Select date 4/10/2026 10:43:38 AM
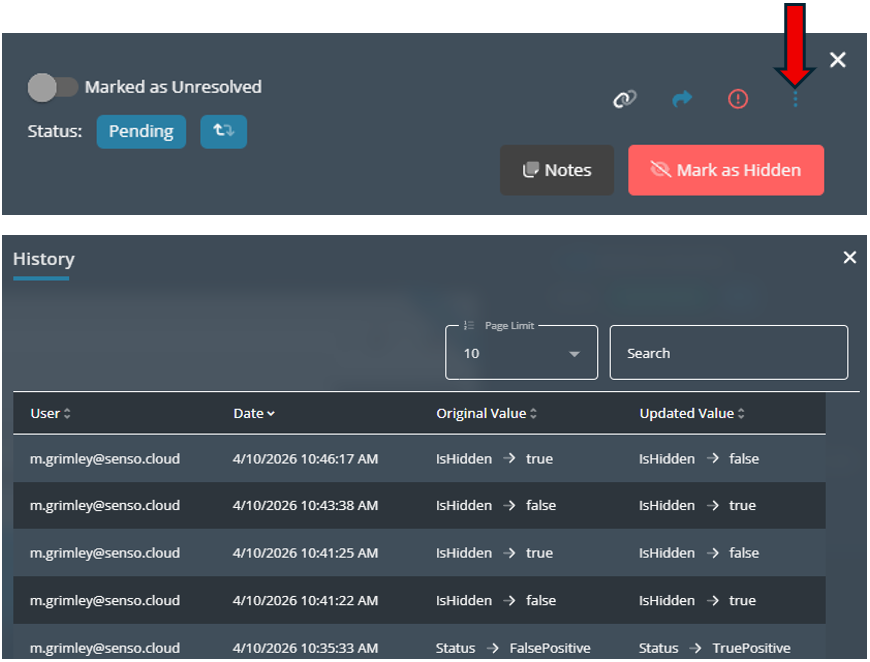Viewport: 870px width, 662px height. (x=305, y=506)
